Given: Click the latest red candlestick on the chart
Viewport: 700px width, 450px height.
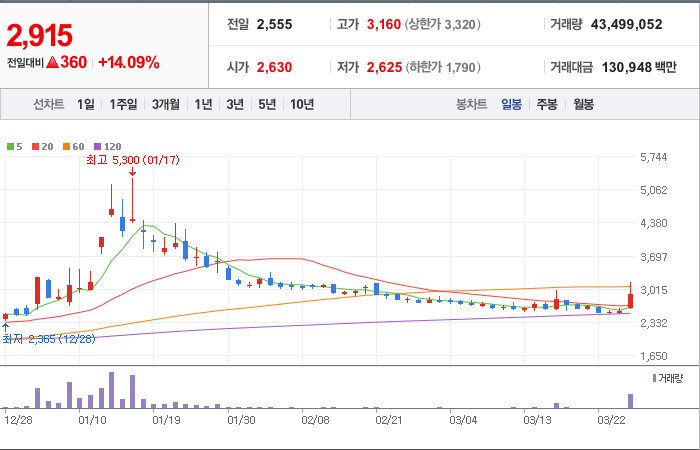Looking at the screenshot, I should (630, 300).
